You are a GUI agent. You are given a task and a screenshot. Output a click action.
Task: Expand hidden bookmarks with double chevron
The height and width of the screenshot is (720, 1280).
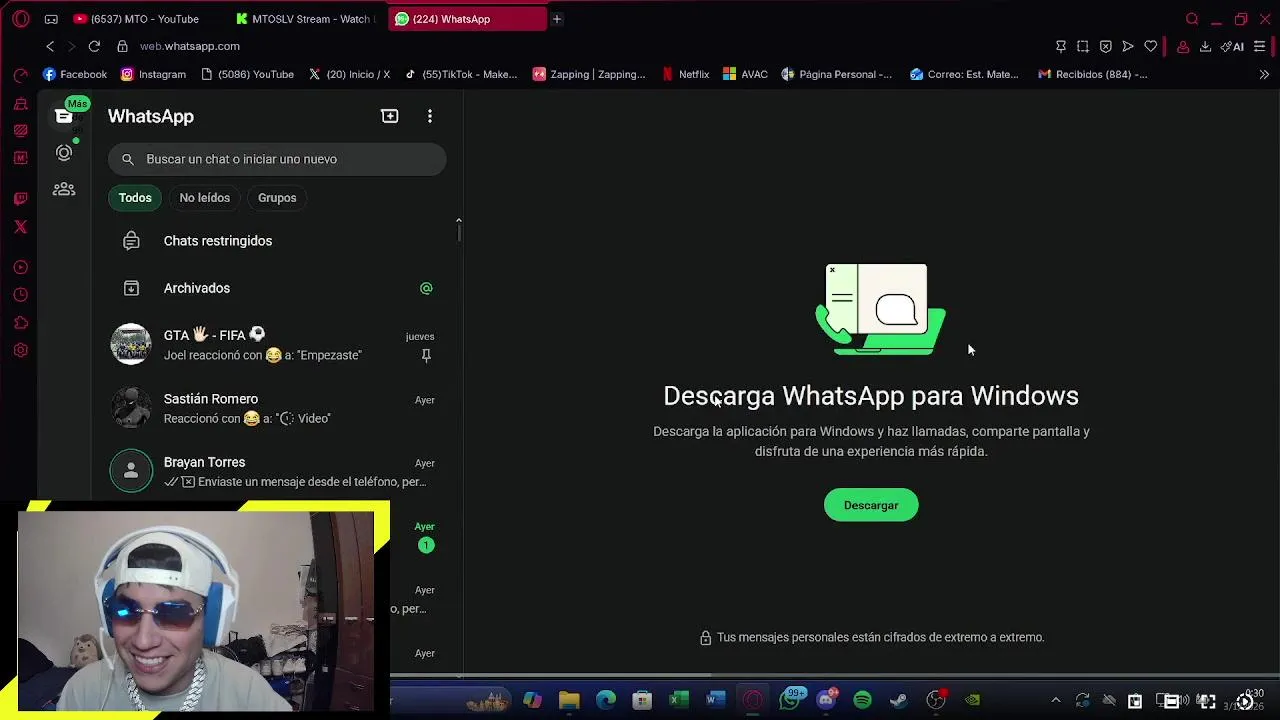pos(1264,74)
